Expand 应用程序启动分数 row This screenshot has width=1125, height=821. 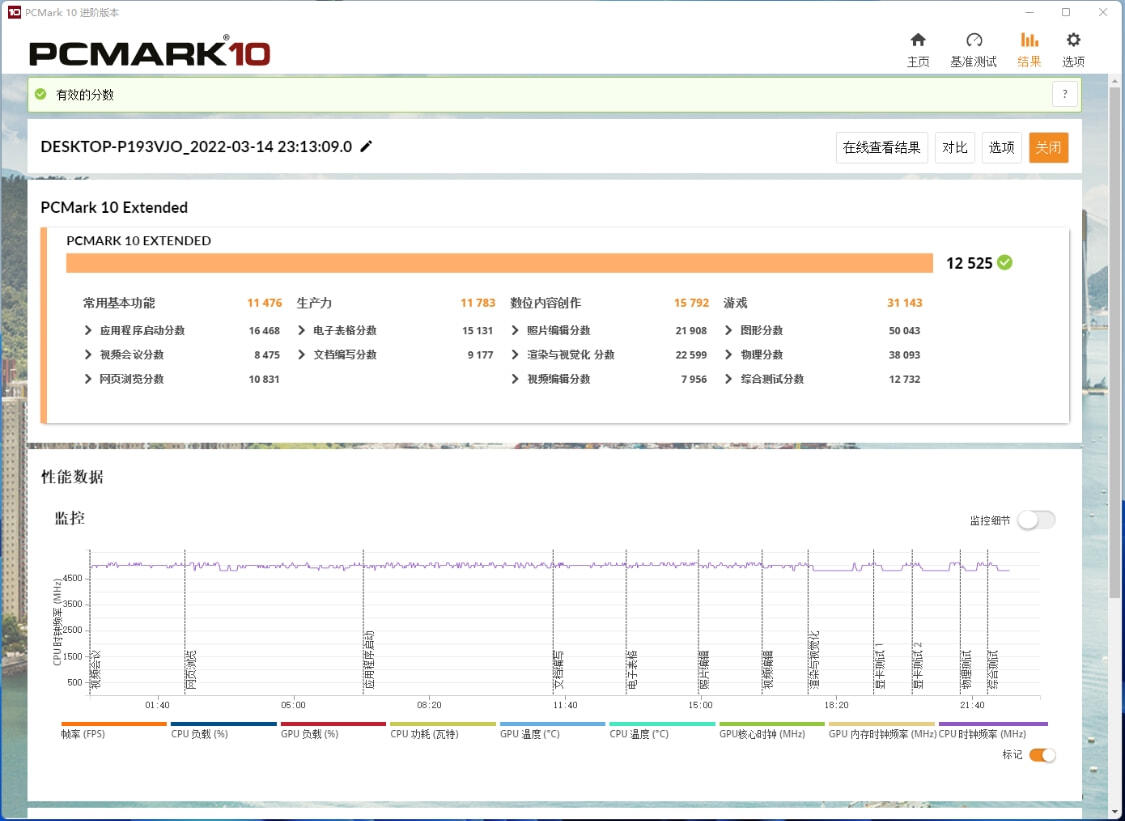coord(88,330)
